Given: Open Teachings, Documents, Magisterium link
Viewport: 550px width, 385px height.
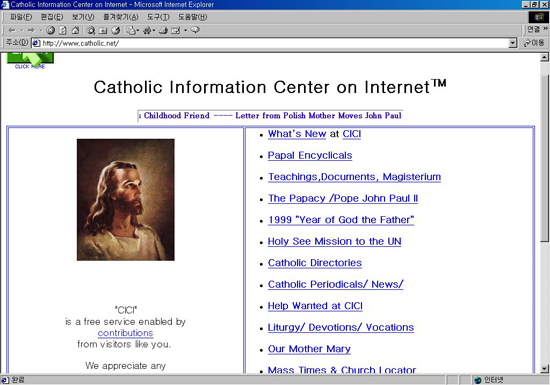Looking at the screenshot, I should point(354,177).
